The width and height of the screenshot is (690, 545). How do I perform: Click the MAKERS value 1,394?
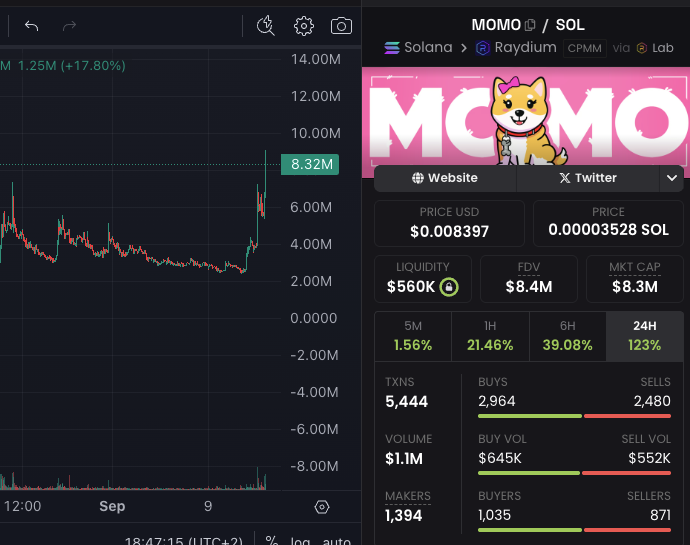404,516
